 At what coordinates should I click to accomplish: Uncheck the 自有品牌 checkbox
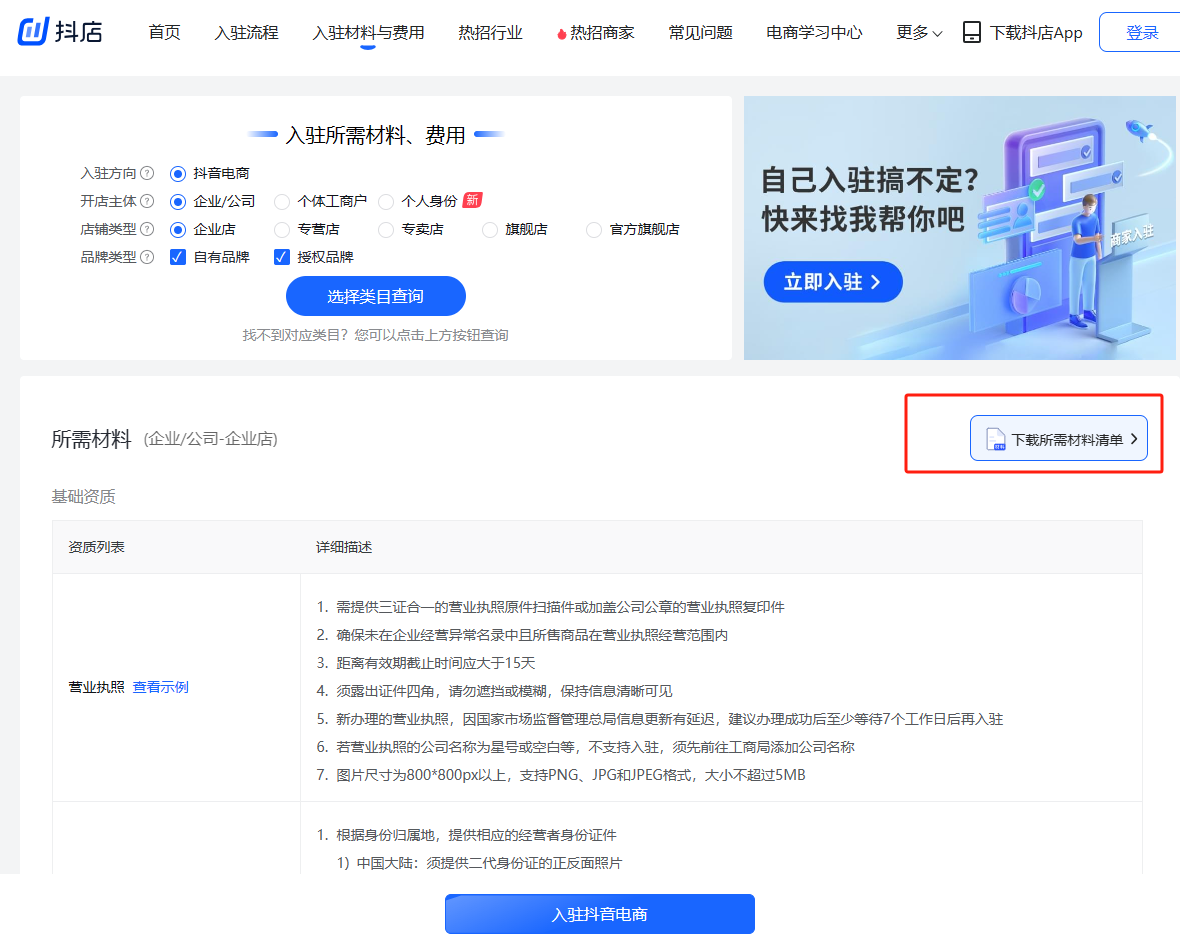[x=178, y=257]
